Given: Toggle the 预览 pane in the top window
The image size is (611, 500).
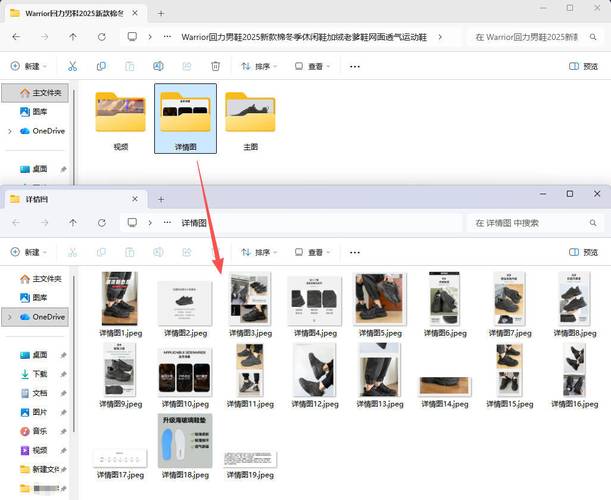Looking at the screenshot, I should pos(588,66).
